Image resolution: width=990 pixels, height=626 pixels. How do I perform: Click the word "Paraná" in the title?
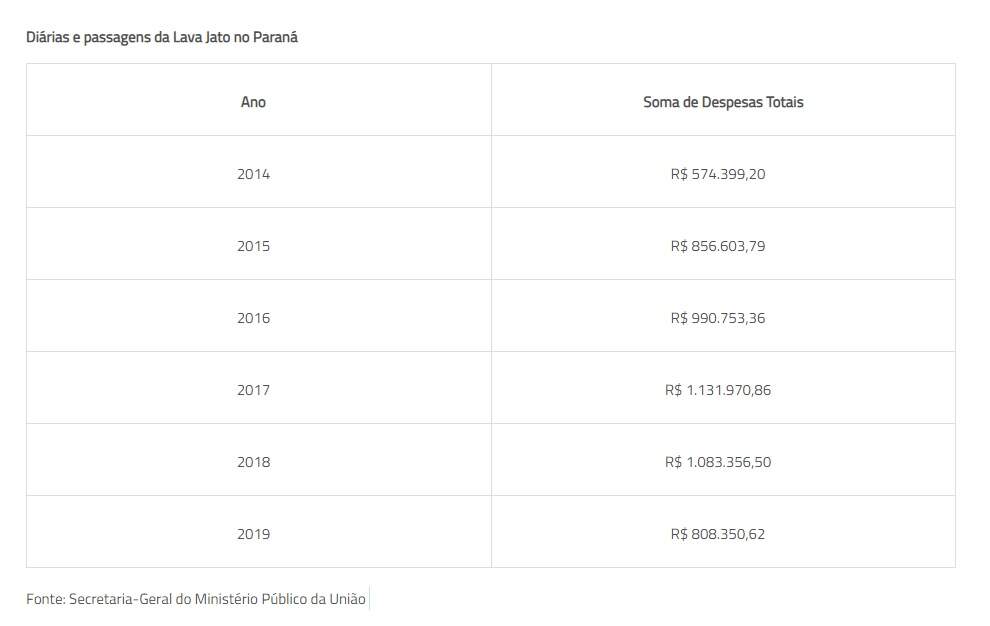[278, 37]
